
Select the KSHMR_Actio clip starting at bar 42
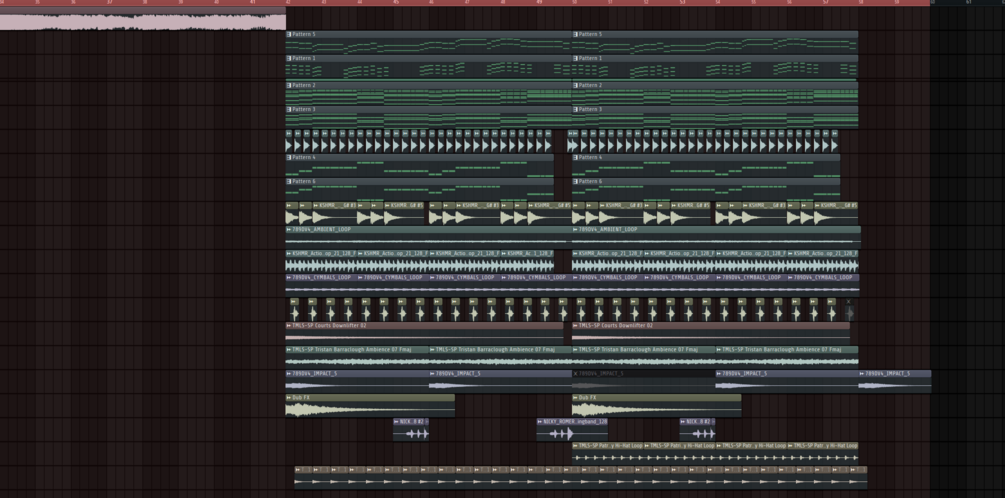321,261
